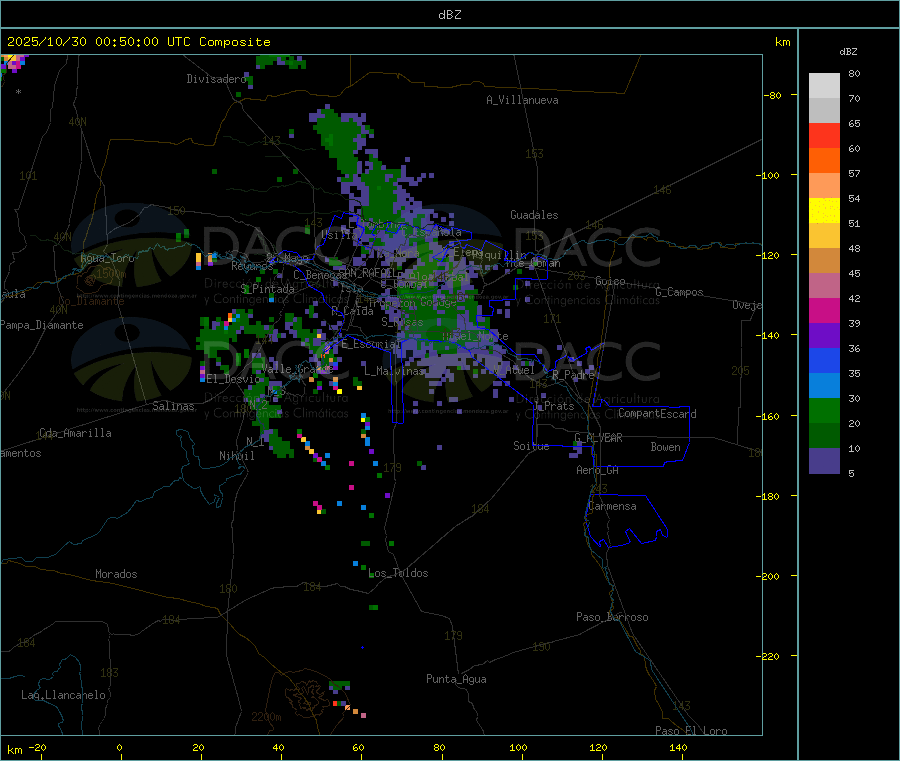Click the Guico map label
900x761 pixels.
tap(610, 281)
